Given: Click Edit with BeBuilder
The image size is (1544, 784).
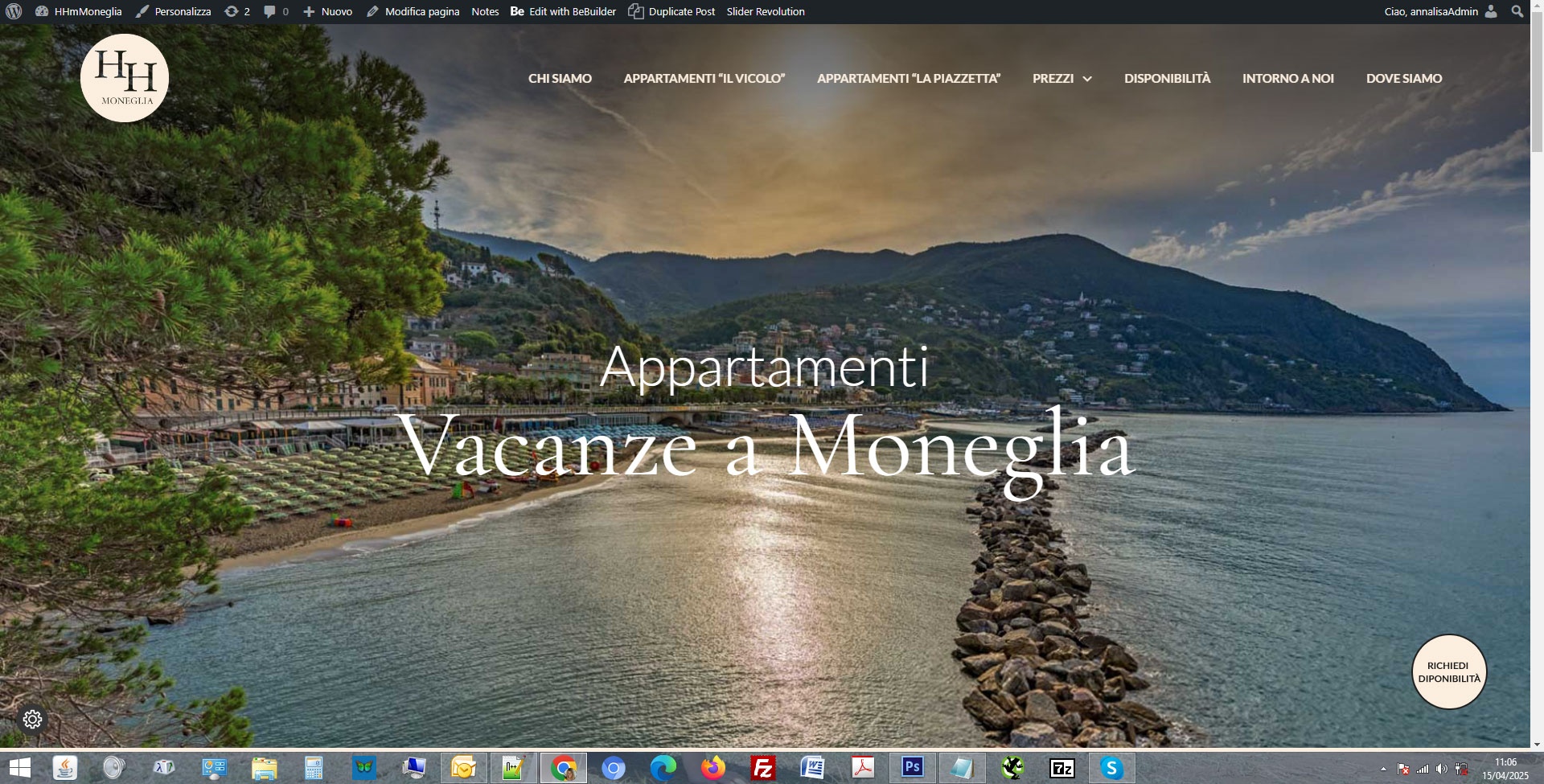Looking at the screenshot, I should pyautogui.click(x=563, y=11).
